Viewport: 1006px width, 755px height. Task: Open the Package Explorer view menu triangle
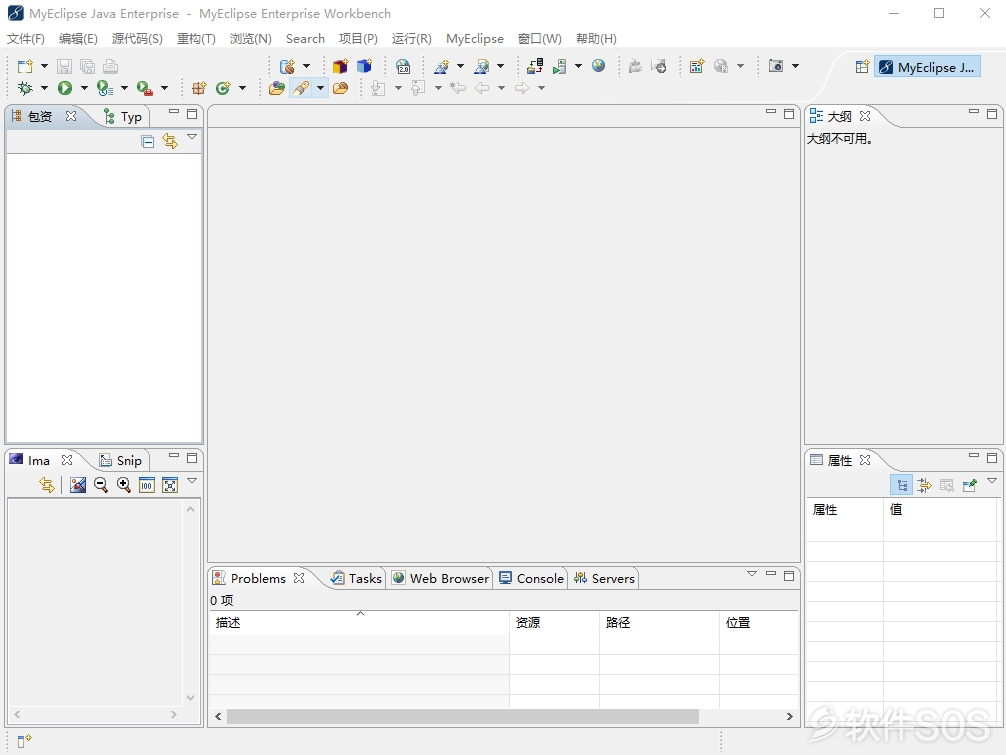(x=192, y=137)
